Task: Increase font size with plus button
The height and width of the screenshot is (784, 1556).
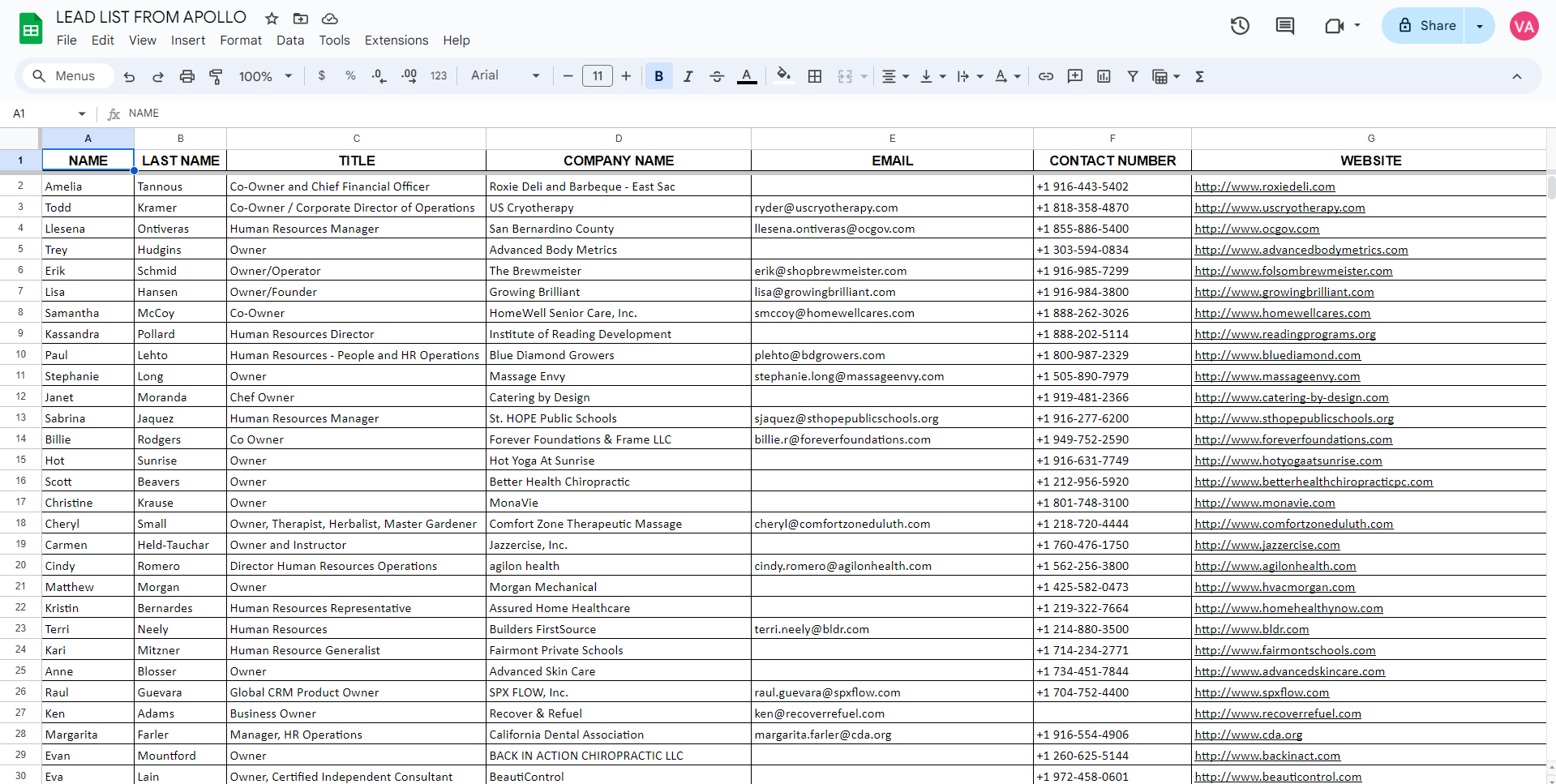Action: coord(626,76)
